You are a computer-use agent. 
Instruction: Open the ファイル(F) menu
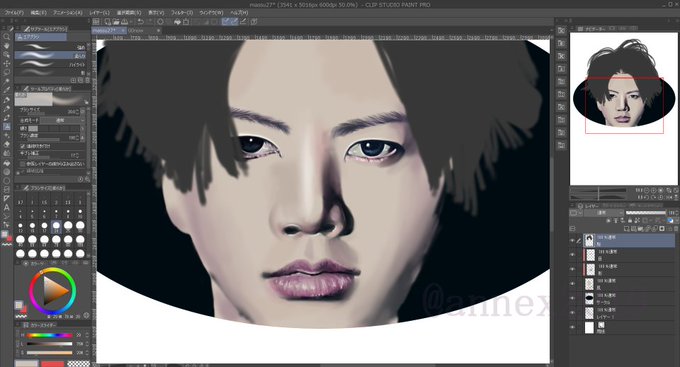[x=14, y=13]
